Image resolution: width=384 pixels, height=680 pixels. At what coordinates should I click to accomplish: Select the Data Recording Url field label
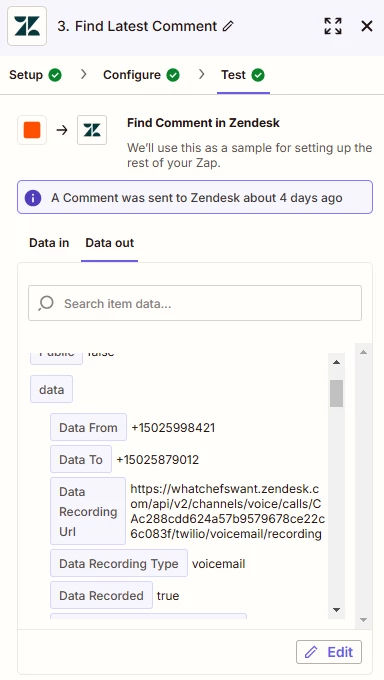[x=88, y=511]
